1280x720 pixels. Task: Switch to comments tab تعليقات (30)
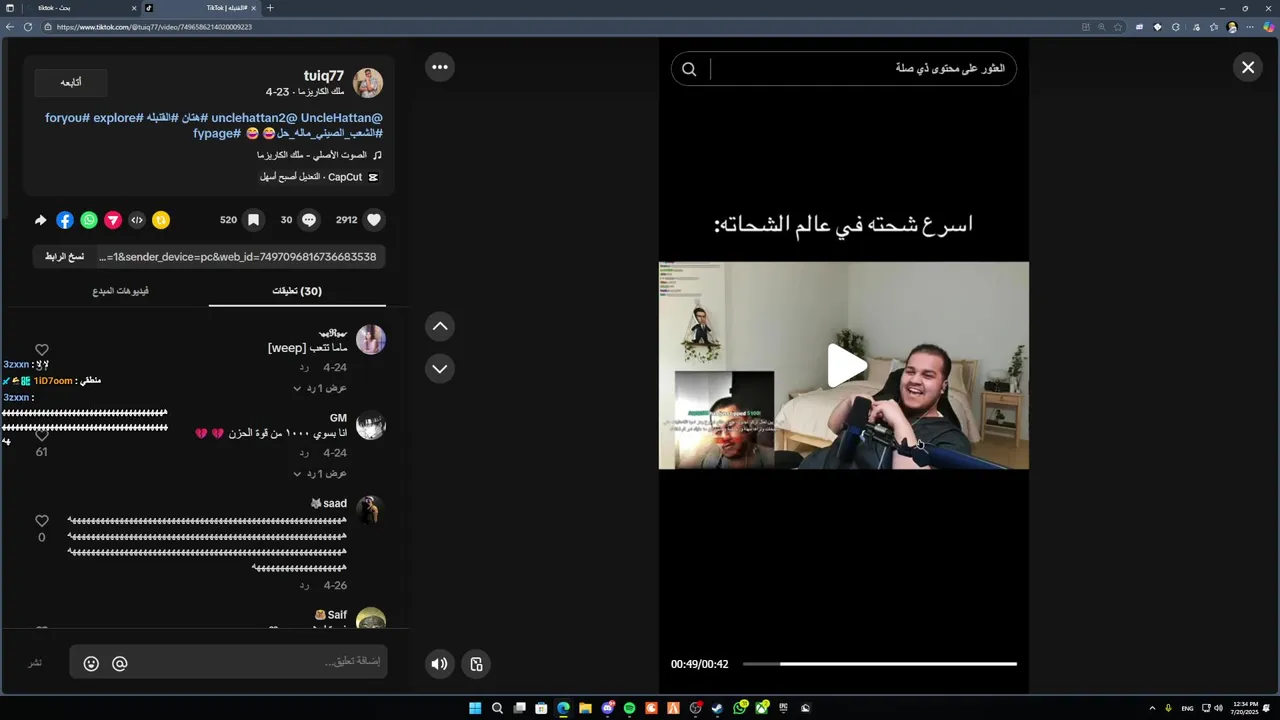(297, 291)
